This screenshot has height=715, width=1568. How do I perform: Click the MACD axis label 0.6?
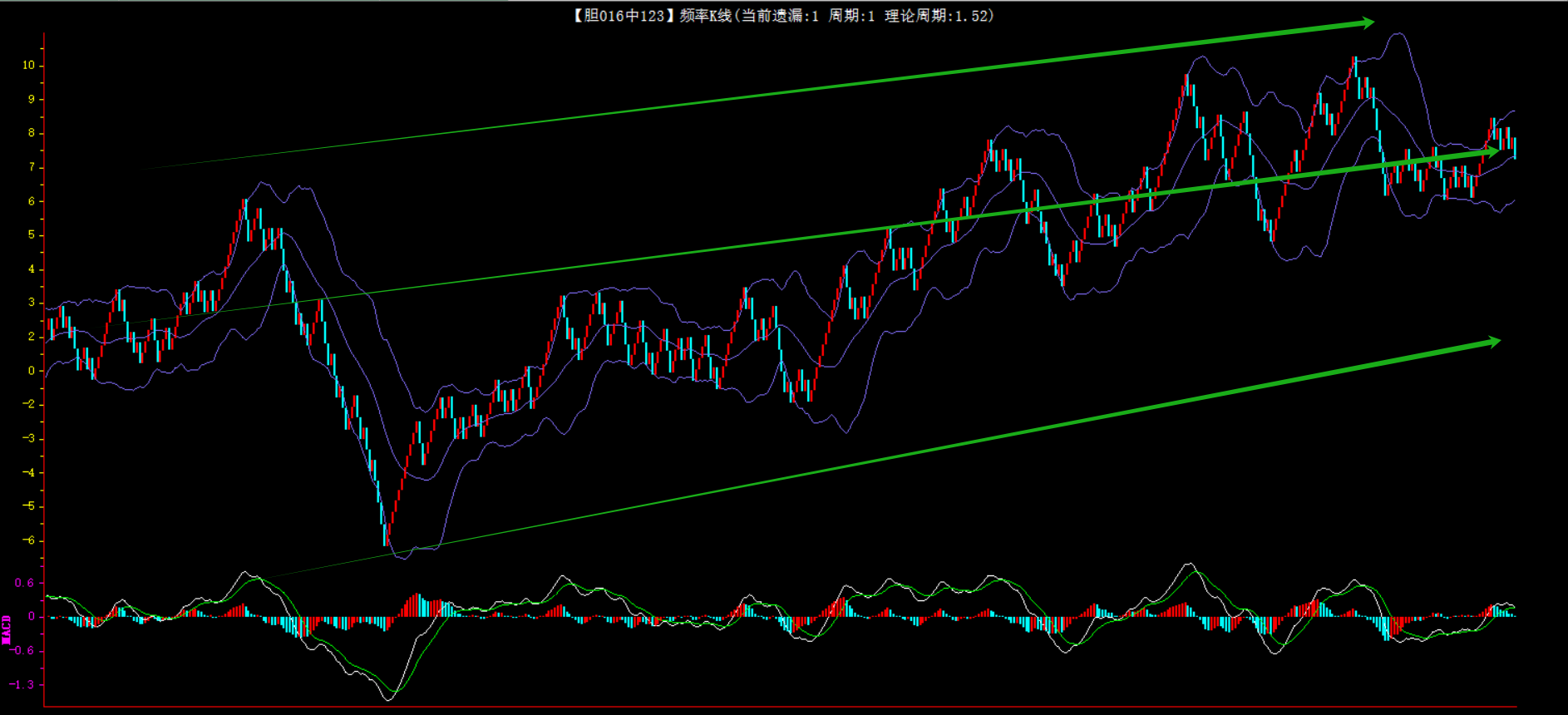[24, 583]
